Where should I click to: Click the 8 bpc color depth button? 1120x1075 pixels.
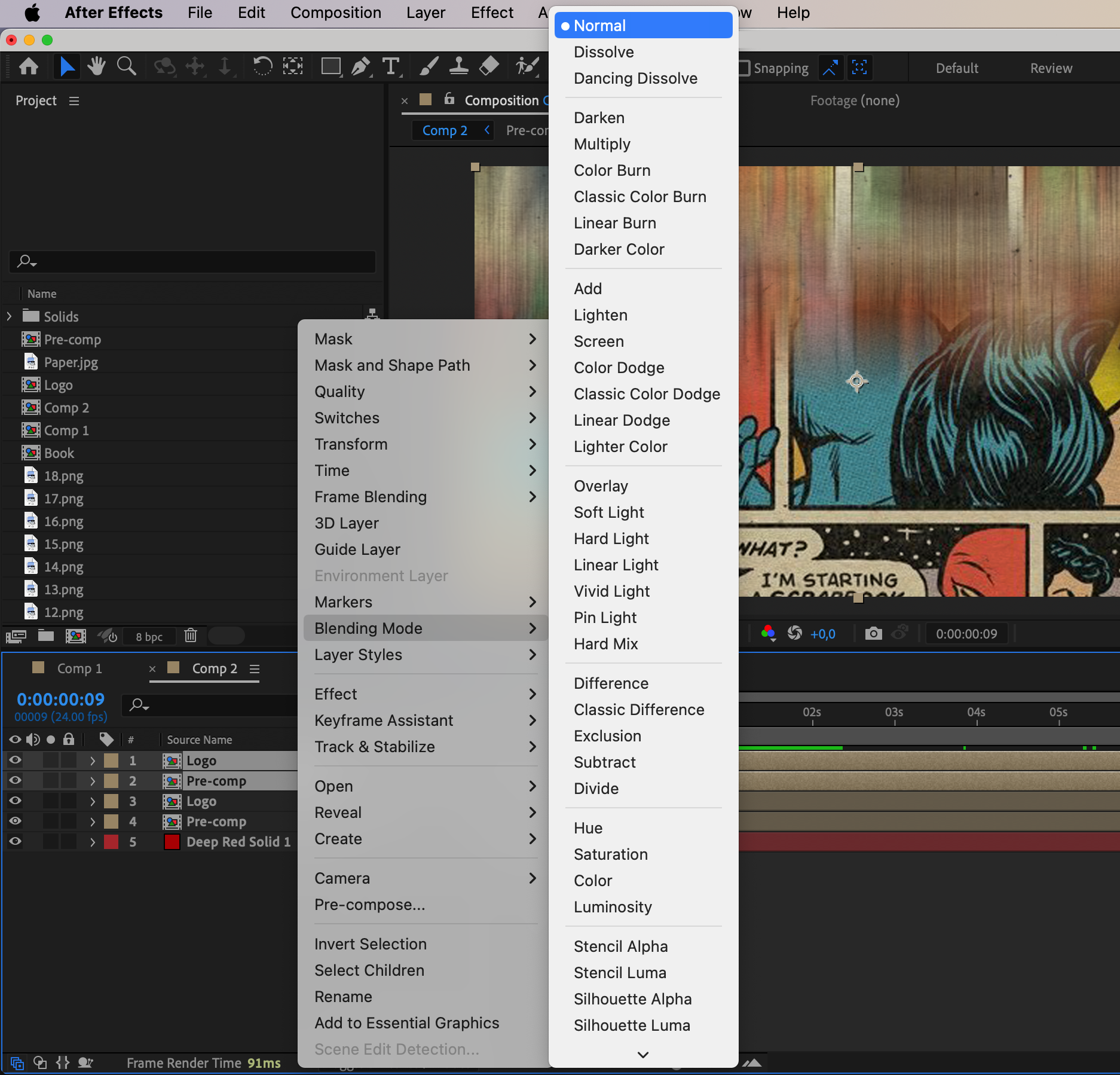coord(149,637)
